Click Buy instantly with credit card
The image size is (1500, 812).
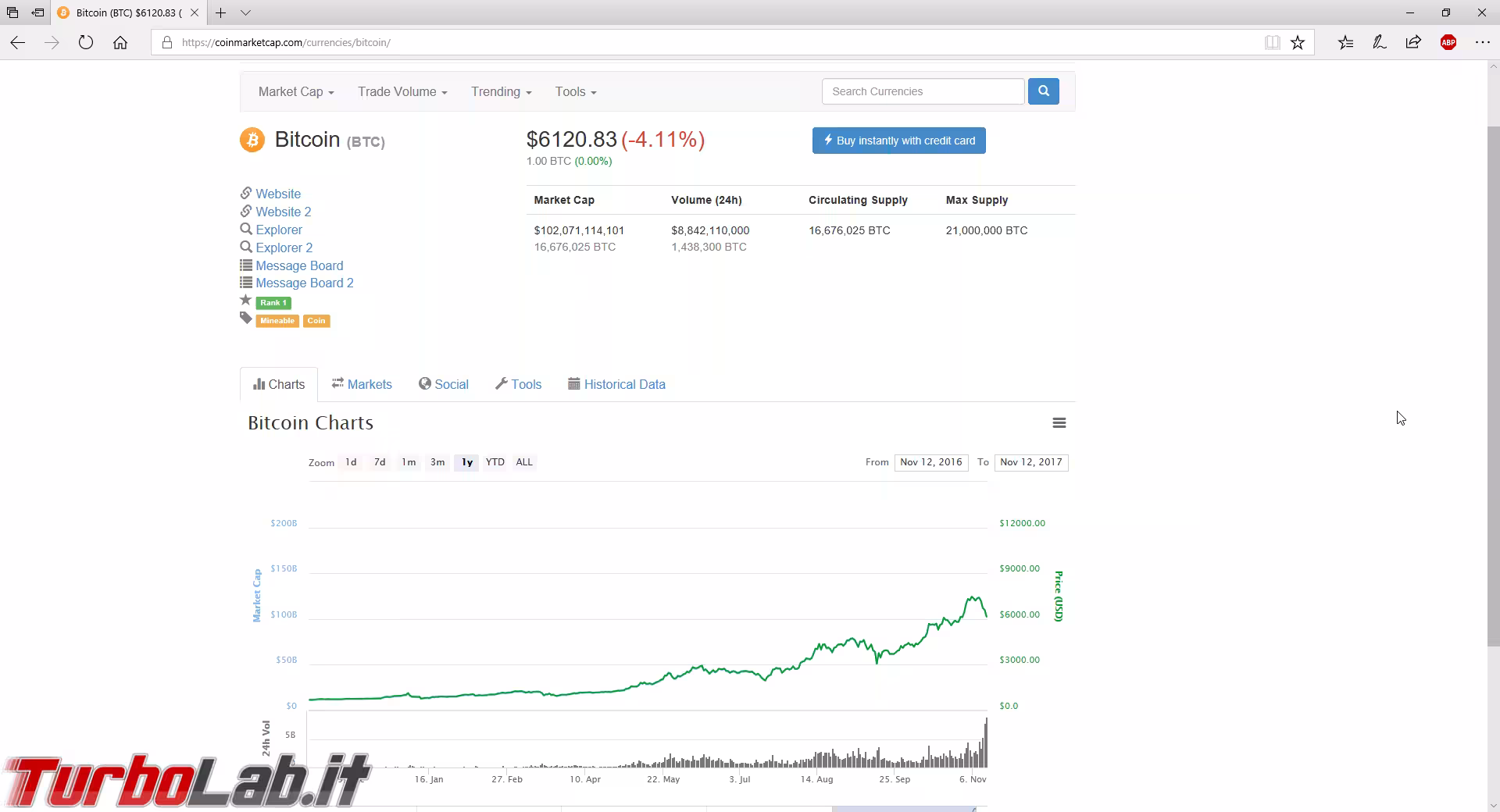point(898,141)
